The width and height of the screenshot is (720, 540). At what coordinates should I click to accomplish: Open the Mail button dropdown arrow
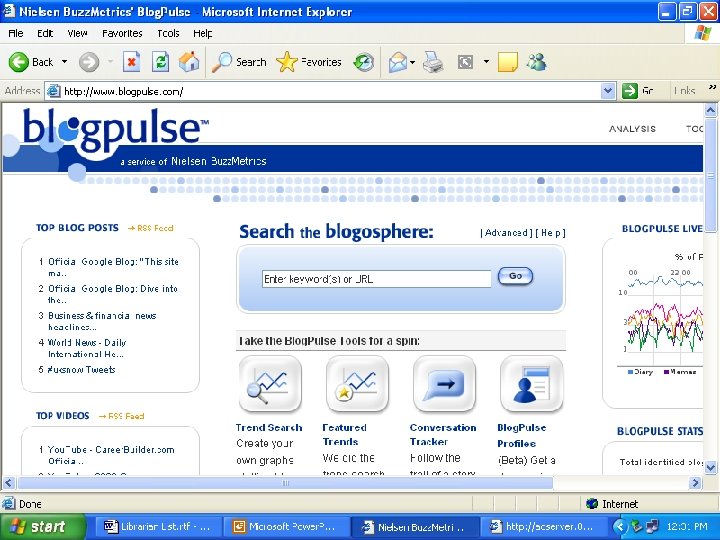412,62
